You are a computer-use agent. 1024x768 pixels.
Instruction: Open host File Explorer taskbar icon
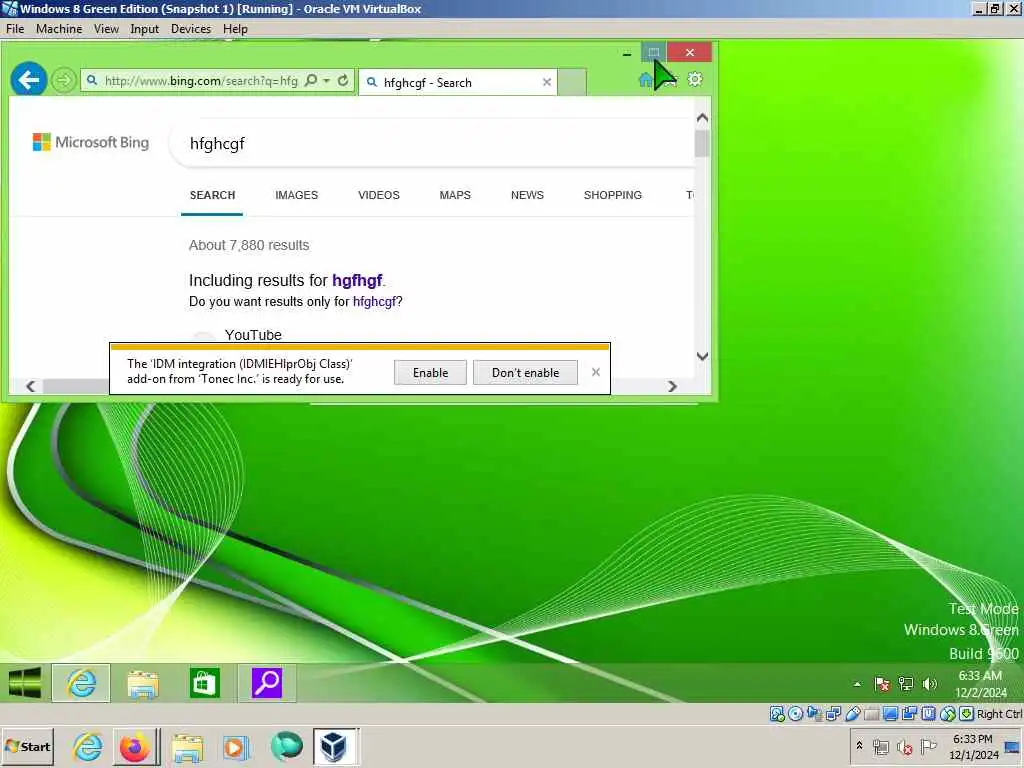187,746
